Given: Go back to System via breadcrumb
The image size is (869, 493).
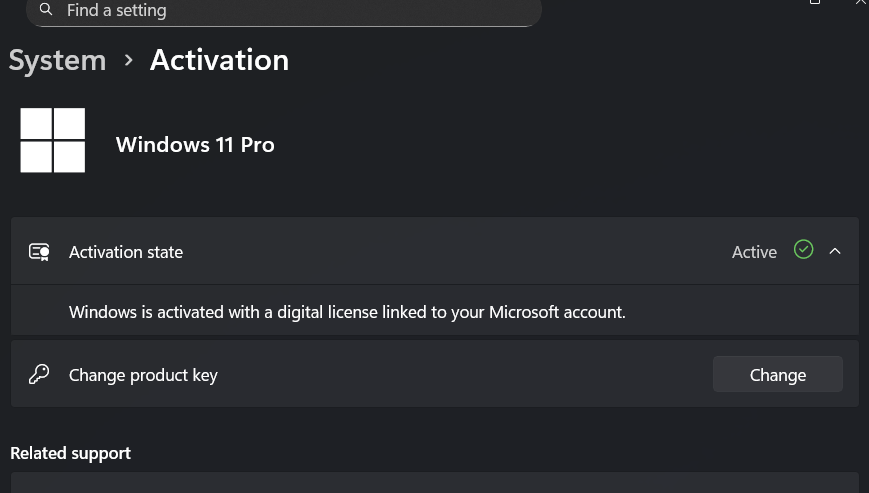Looking at the screenshot, I should 57,60.
